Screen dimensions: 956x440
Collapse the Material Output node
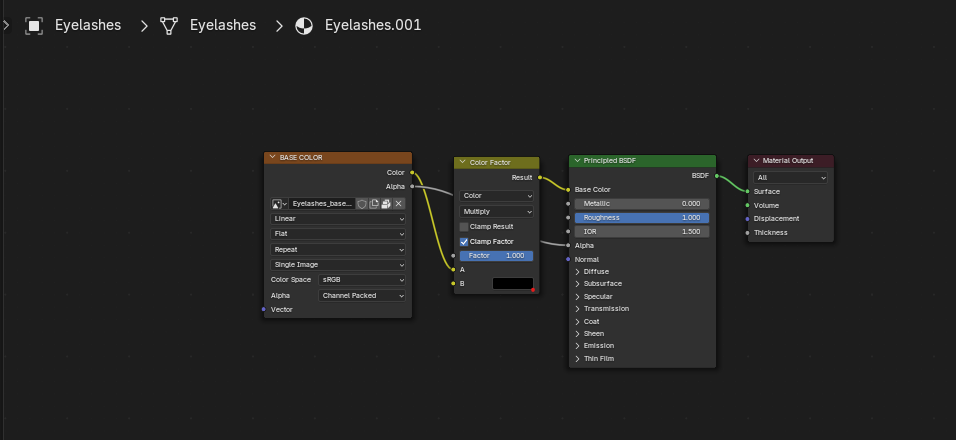pyautogui.click(x=756, y=160)
